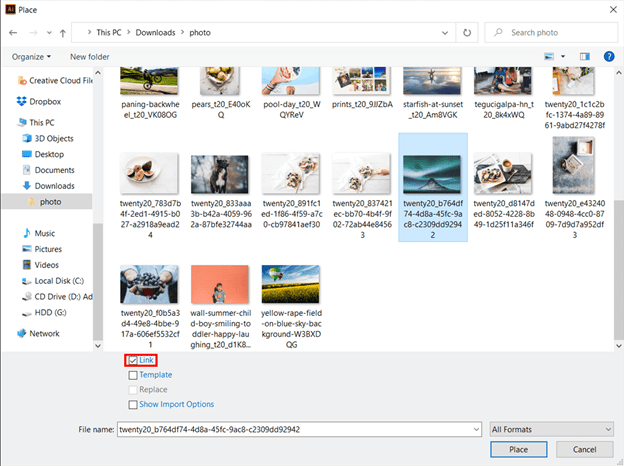
Task: Refresh the photo folder listing
Action: pyautogui.click(x=468, y=33)
